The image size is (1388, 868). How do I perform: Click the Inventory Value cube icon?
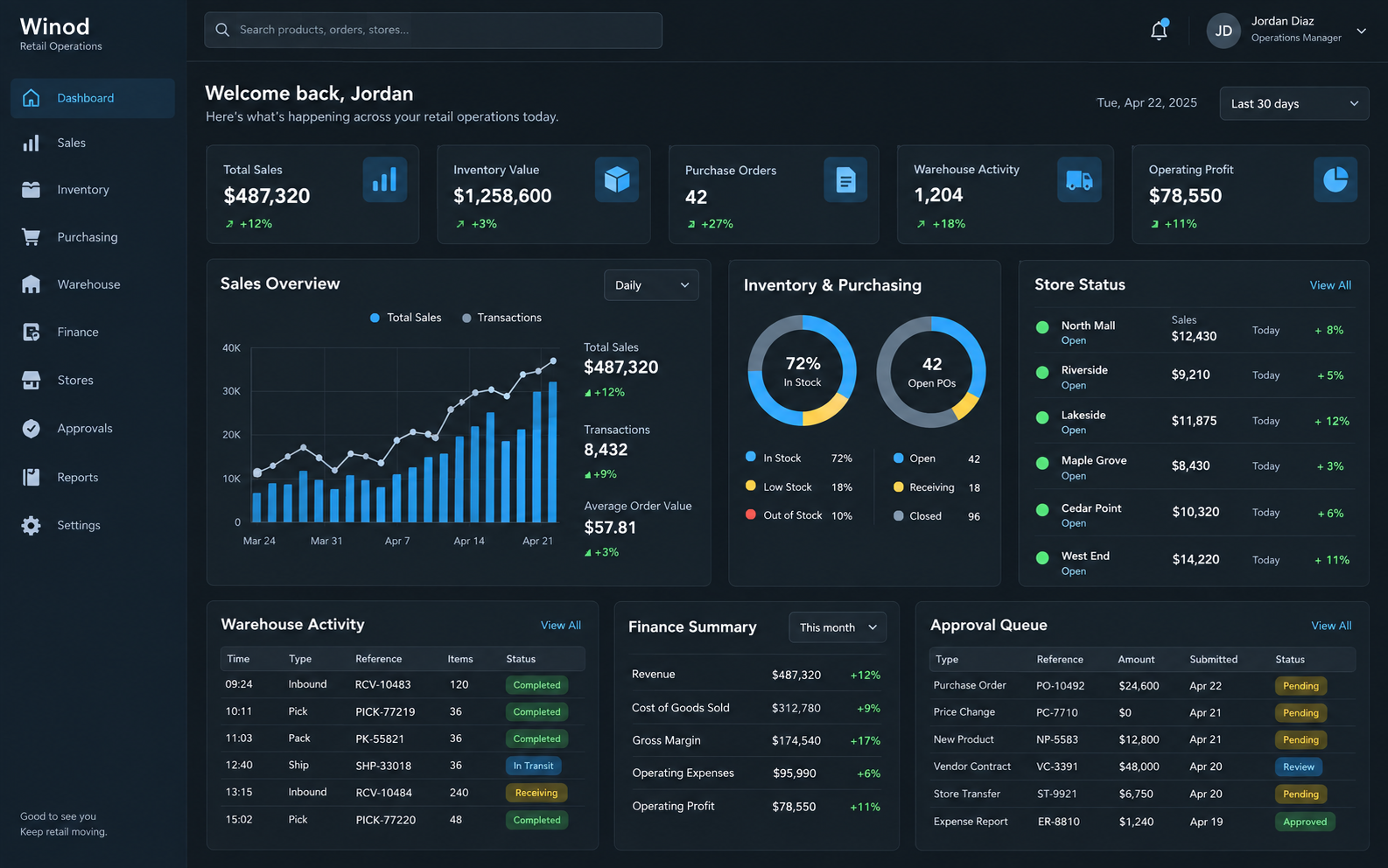pos(617,179)
